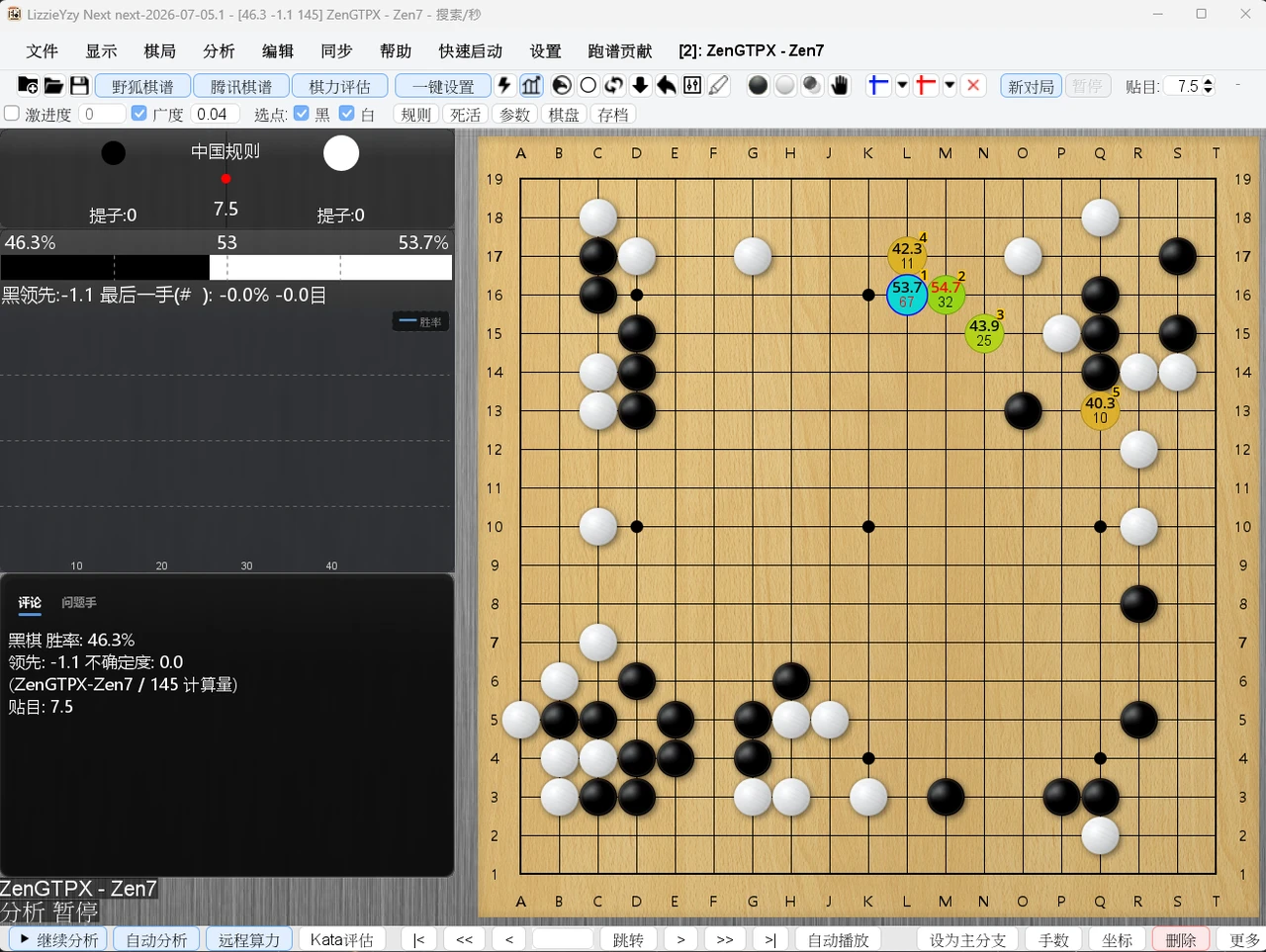The width and height of the screenshot is (1266, 952).
Task: Click the move number field beside 跳转
Action: click(x=563, y=939)
